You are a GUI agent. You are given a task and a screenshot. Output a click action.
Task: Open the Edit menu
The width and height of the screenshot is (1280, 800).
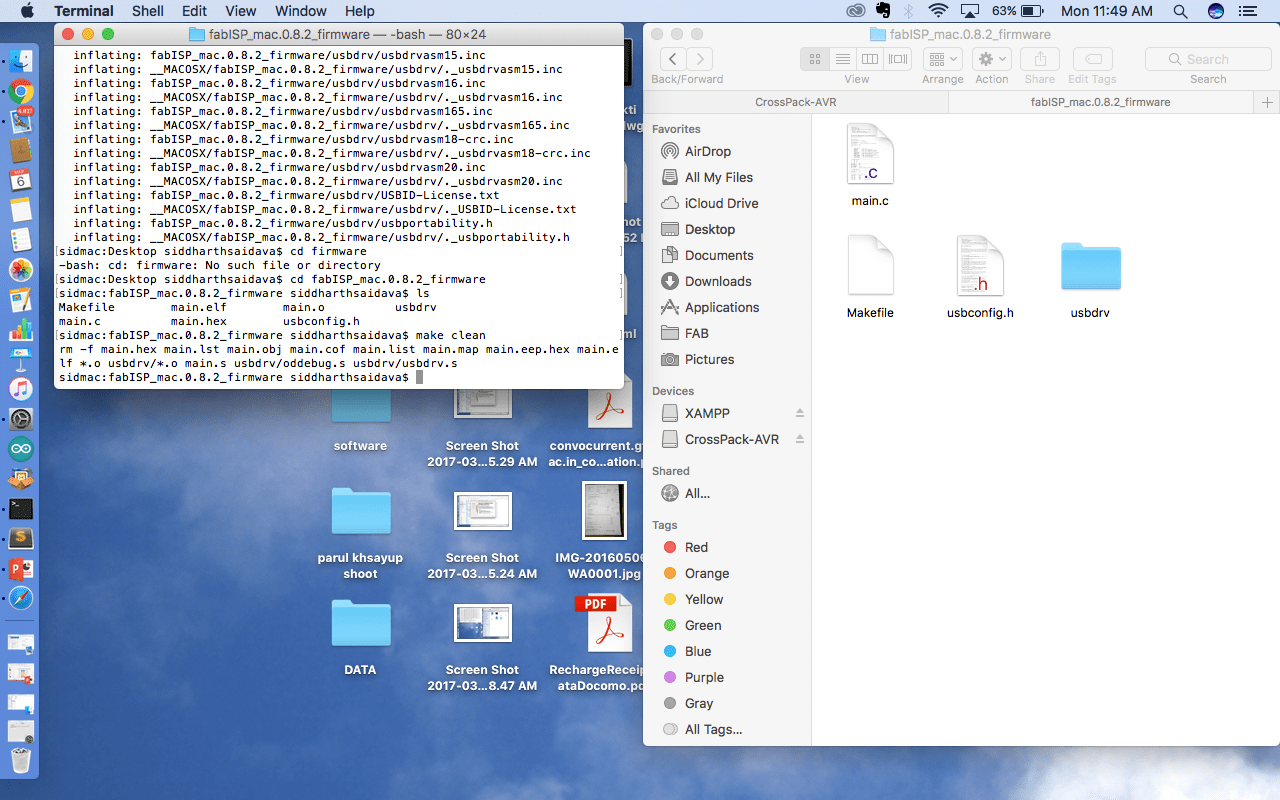(x=194, y=11)
